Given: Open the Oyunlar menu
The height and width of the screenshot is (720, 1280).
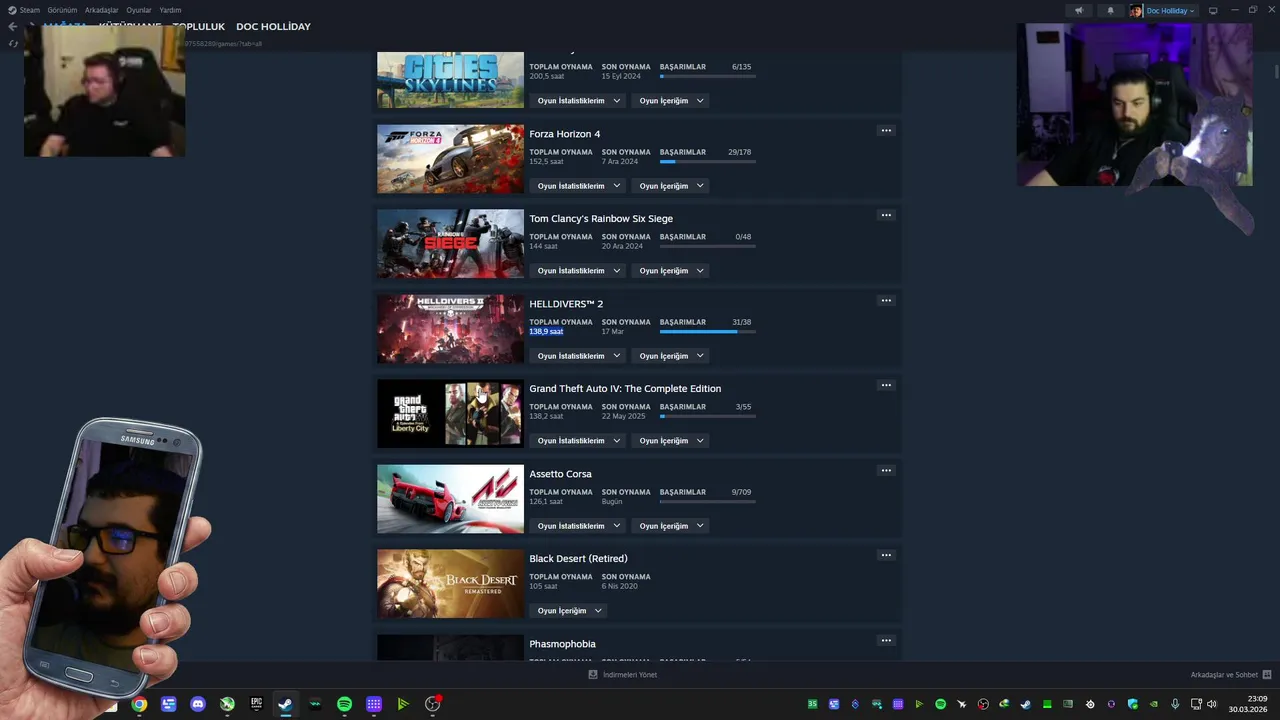Looking at the screenshot, I should point(139,10).
